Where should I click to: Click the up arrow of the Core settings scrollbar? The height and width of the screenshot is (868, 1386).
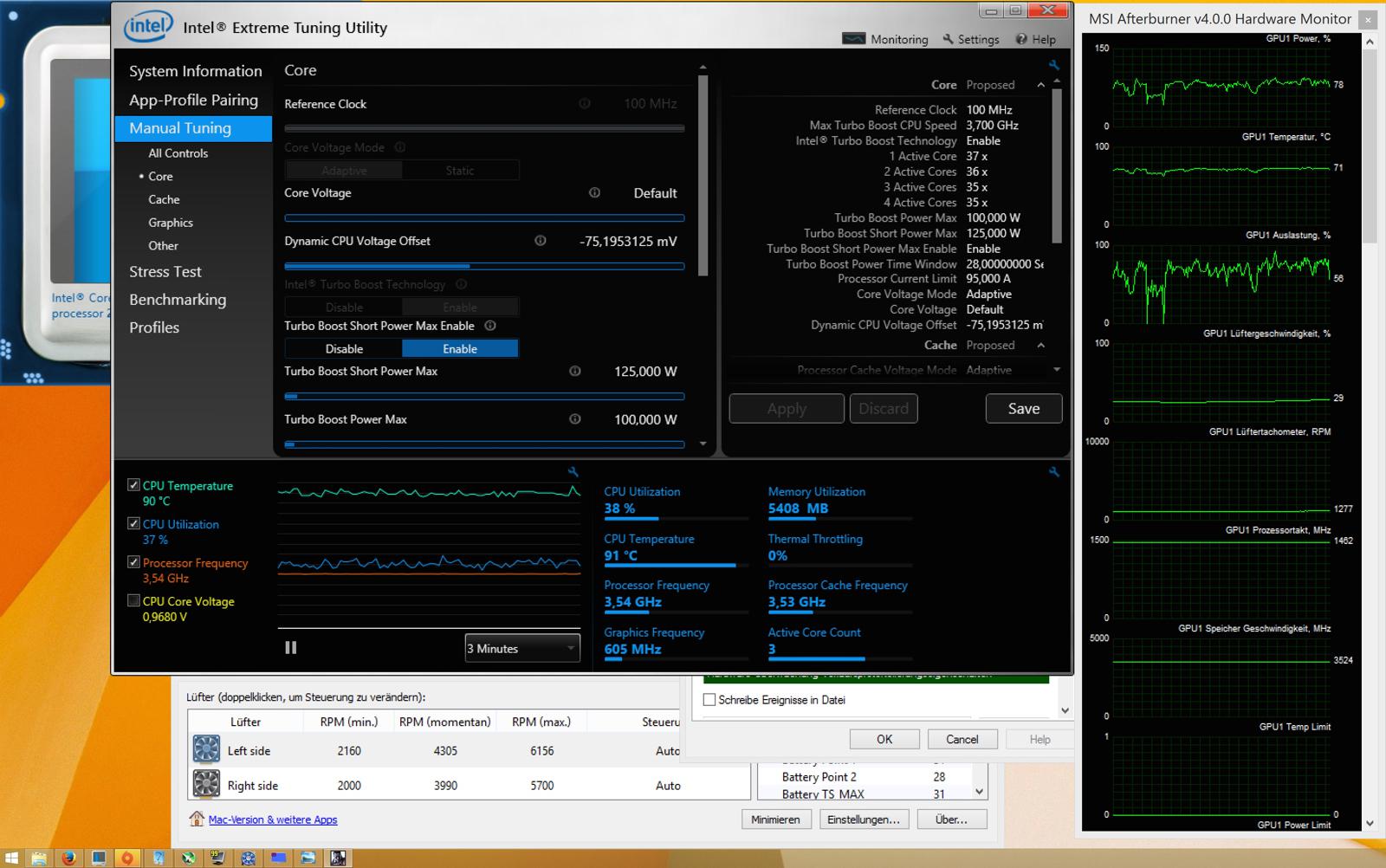(703, 67)
